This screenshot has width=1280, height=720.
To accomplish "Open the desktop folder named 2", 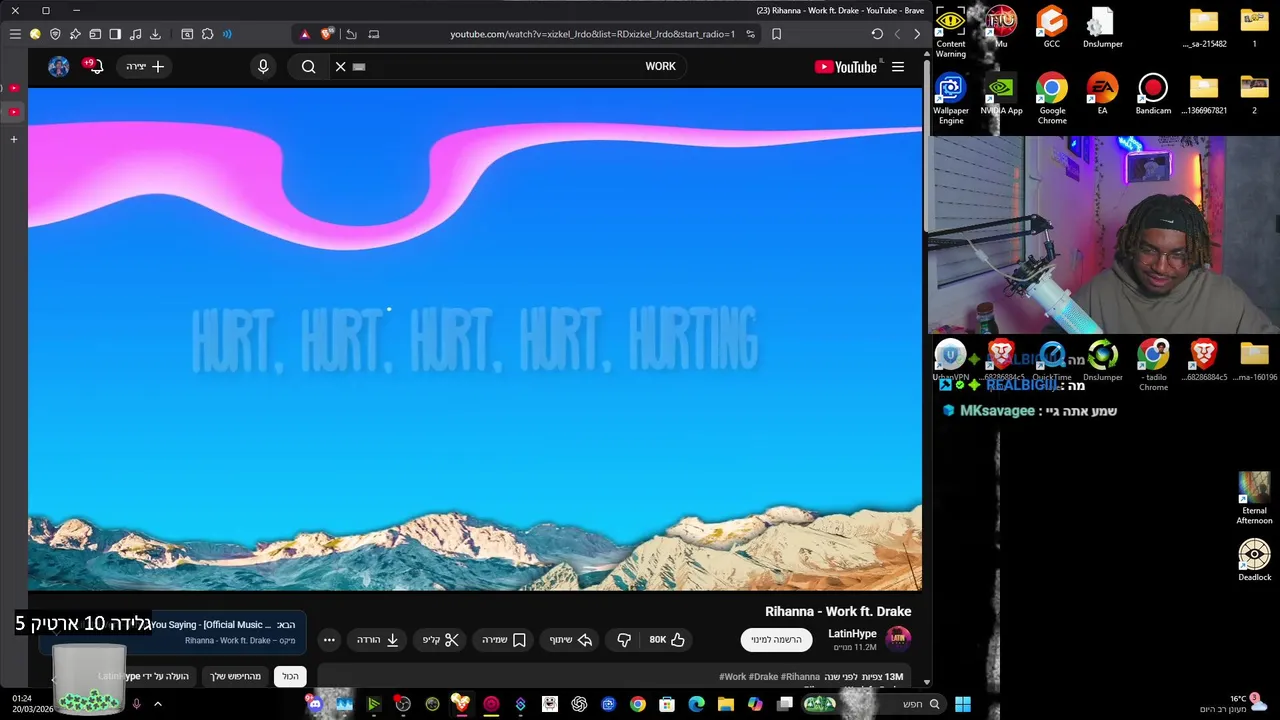I will point(1254,94).
